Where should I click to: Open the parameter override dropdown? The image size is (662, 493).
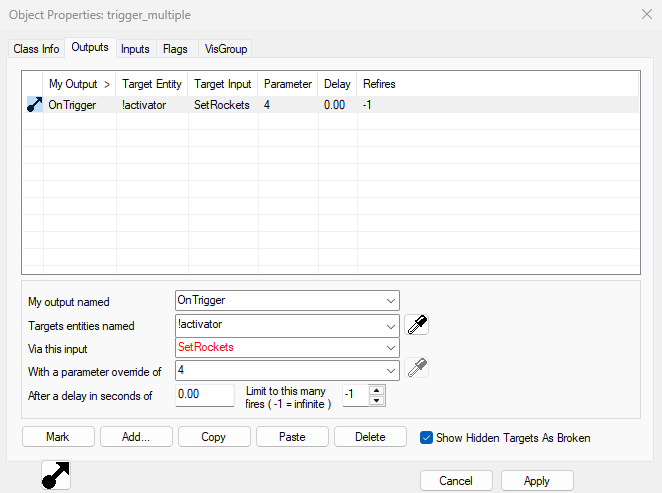[x=388, y=370]
